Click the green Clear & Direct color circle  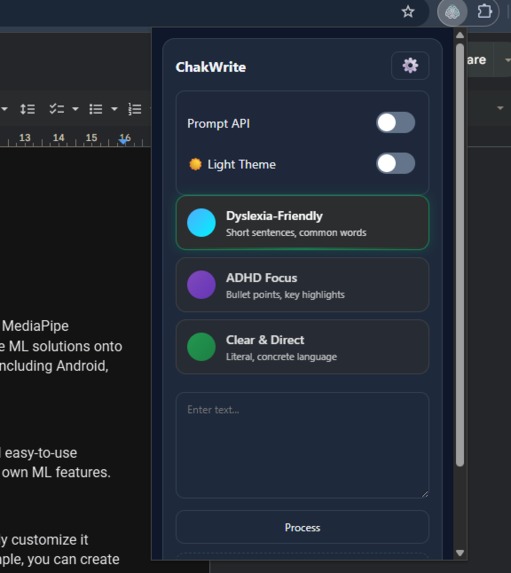click(201, 347)
